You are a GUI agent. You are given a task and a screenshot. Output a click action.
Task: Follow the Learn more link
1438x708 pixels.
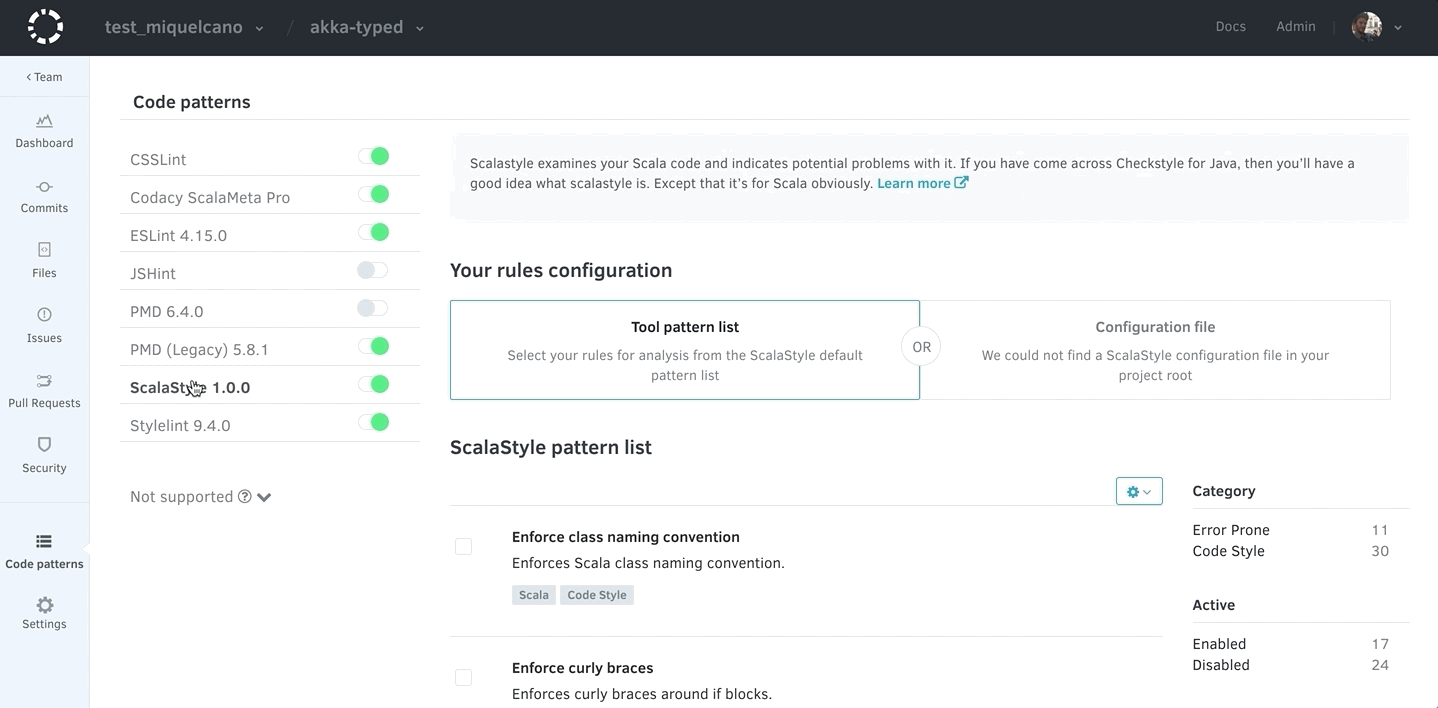click(x=914, y=184)
